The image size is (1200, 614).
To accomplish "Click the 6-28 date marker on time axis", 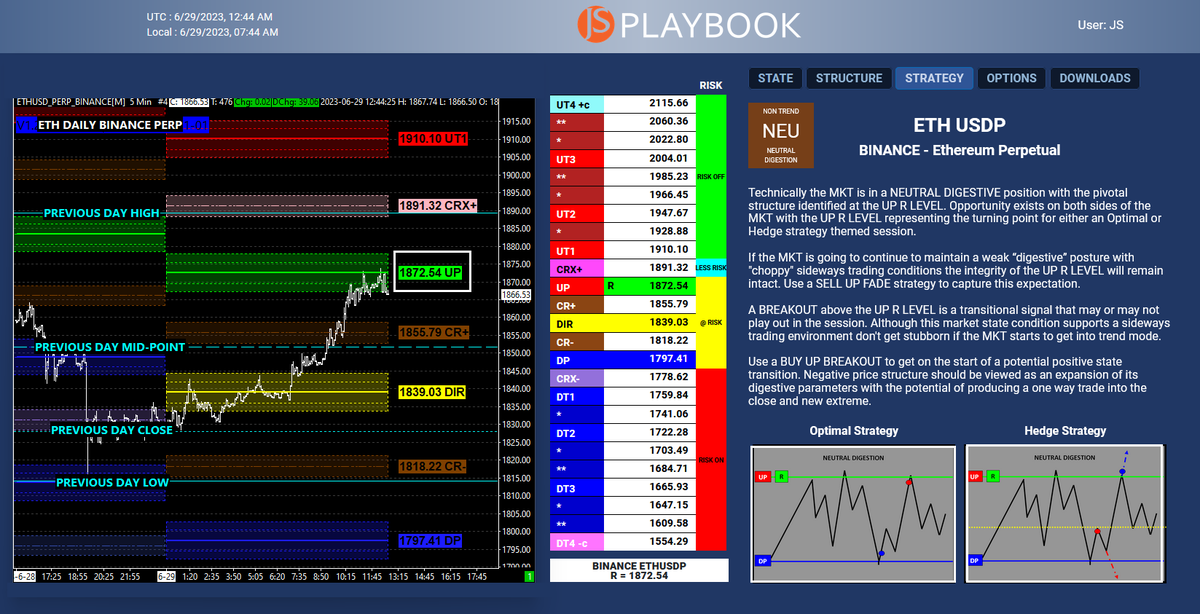I will (x=24, y=577).
